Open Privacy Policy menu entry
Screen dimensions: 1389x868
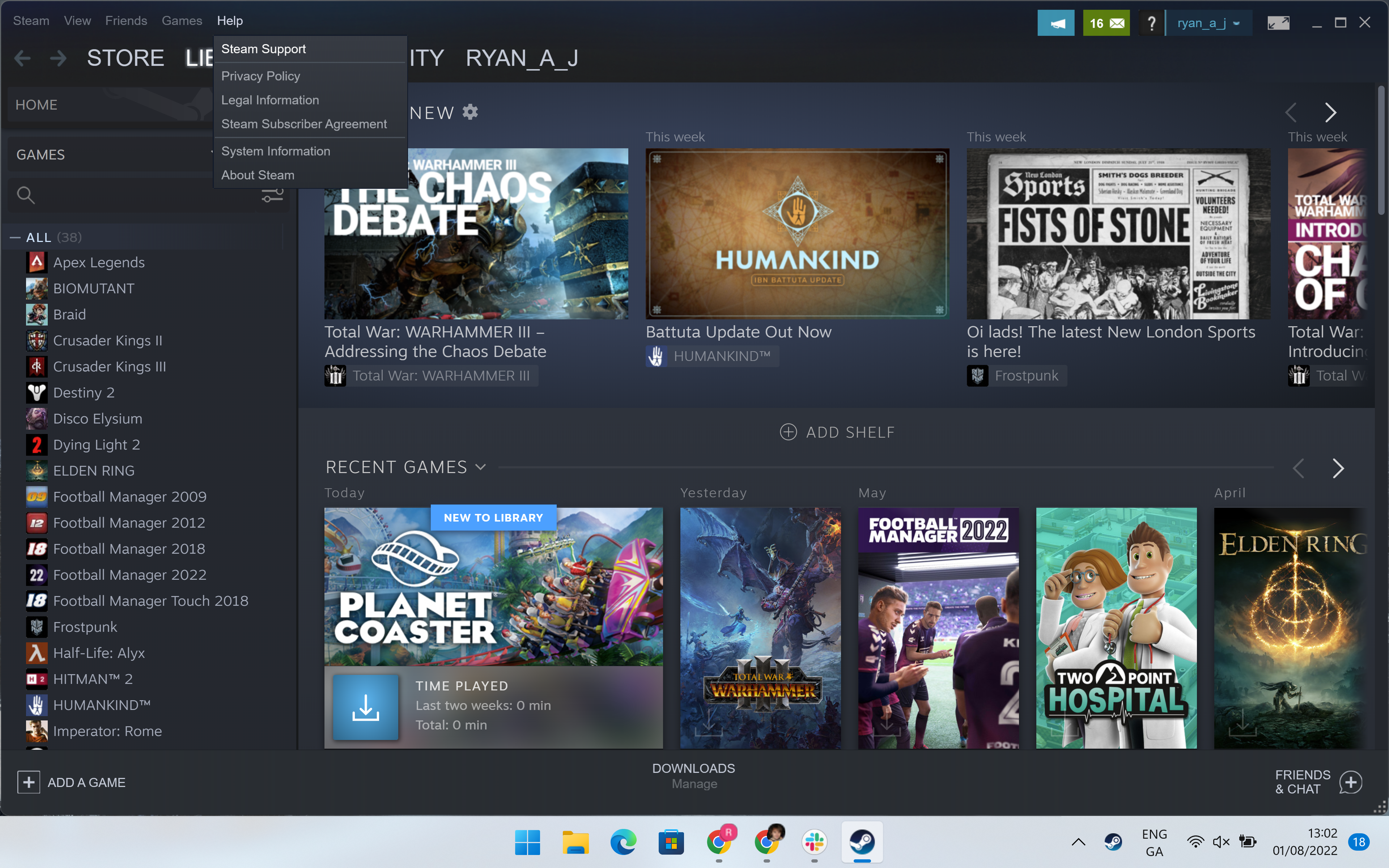(x=310, y=76)
